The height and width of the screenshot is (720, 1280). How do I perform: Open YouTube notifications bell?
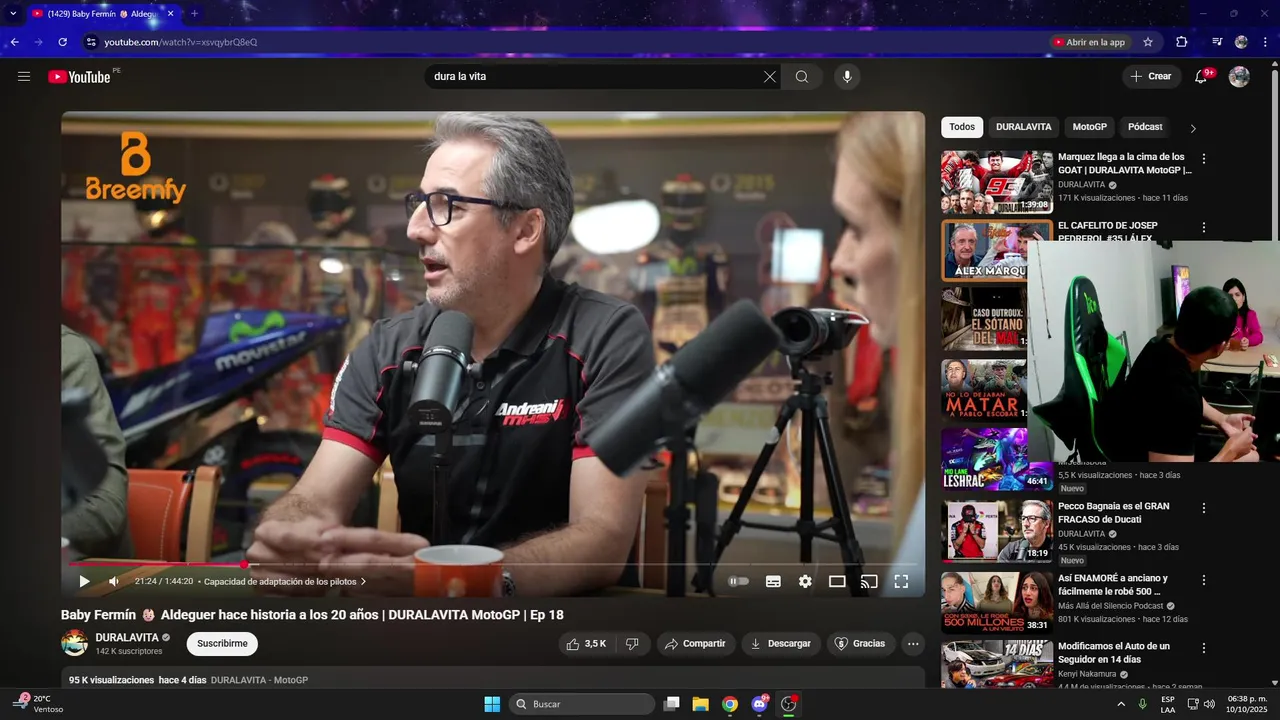[x=1201, y=76]
